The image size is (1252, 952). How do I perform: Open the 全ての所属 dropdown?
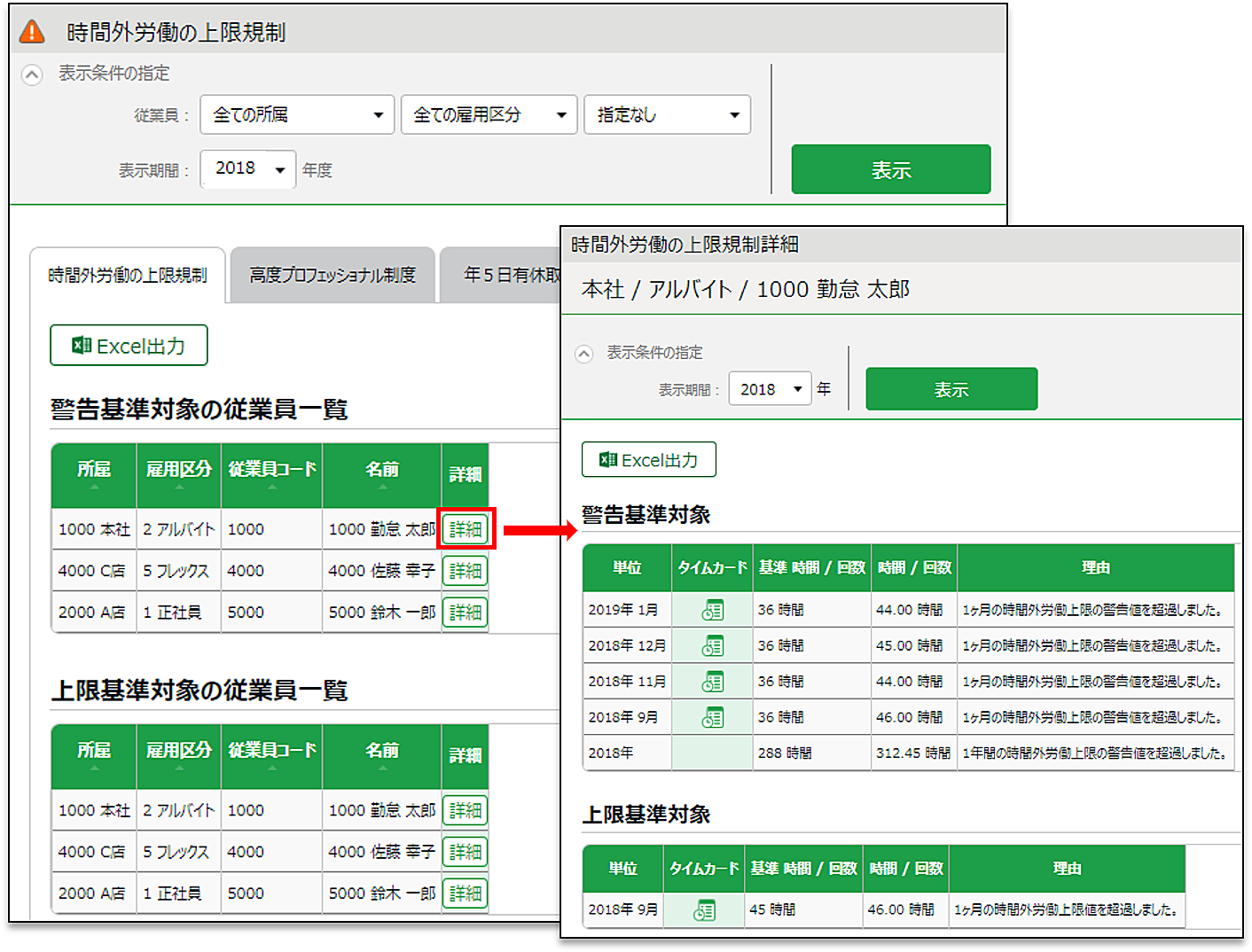pos(297,114)
